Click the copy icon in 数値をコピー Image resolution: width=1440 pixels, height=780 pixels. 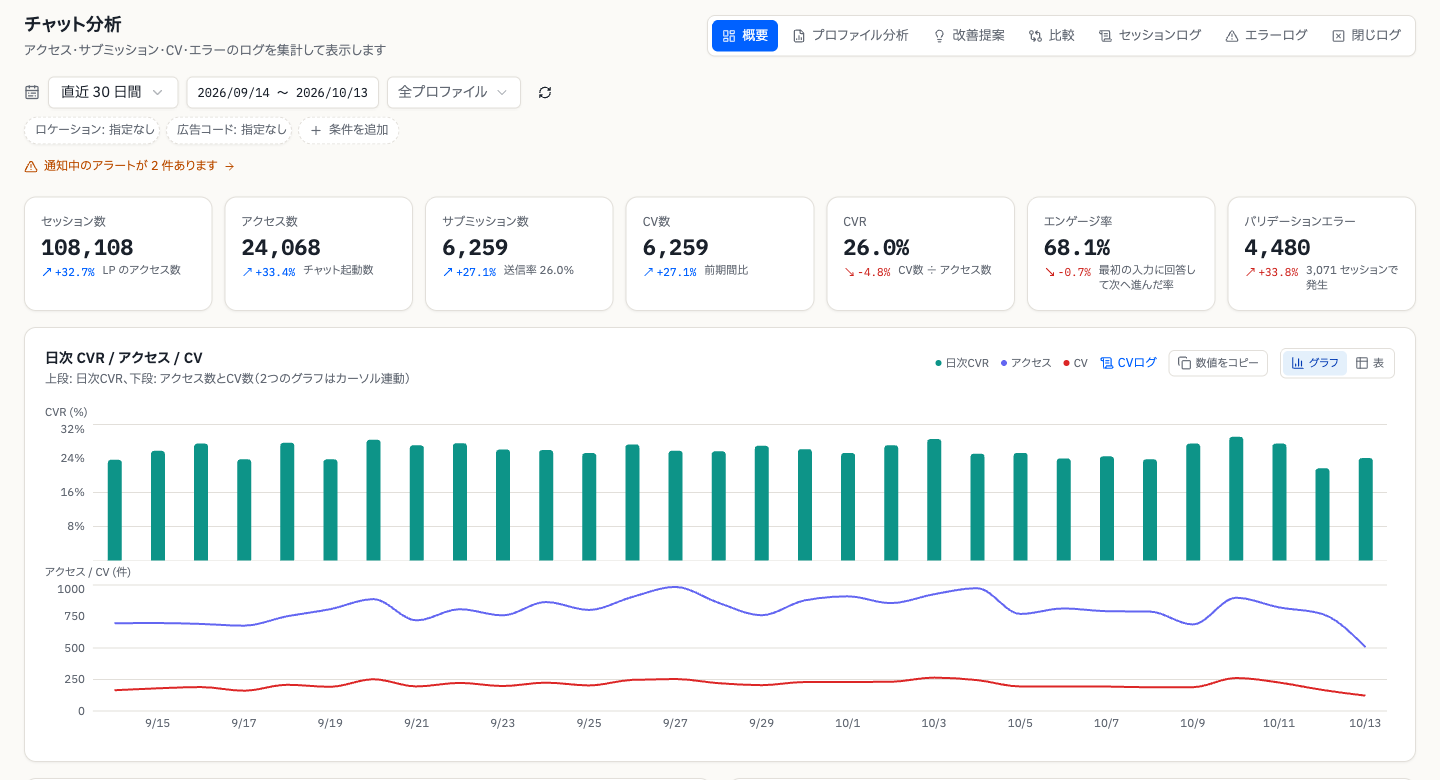1184,363
